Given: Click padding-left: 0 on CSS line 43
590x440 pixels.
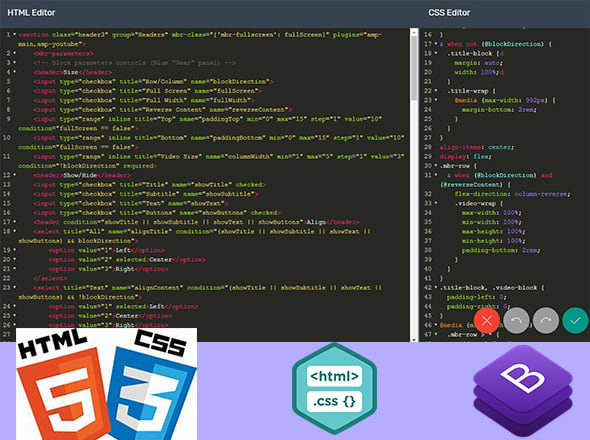Looking at the screenshot, I should [476, 297].
